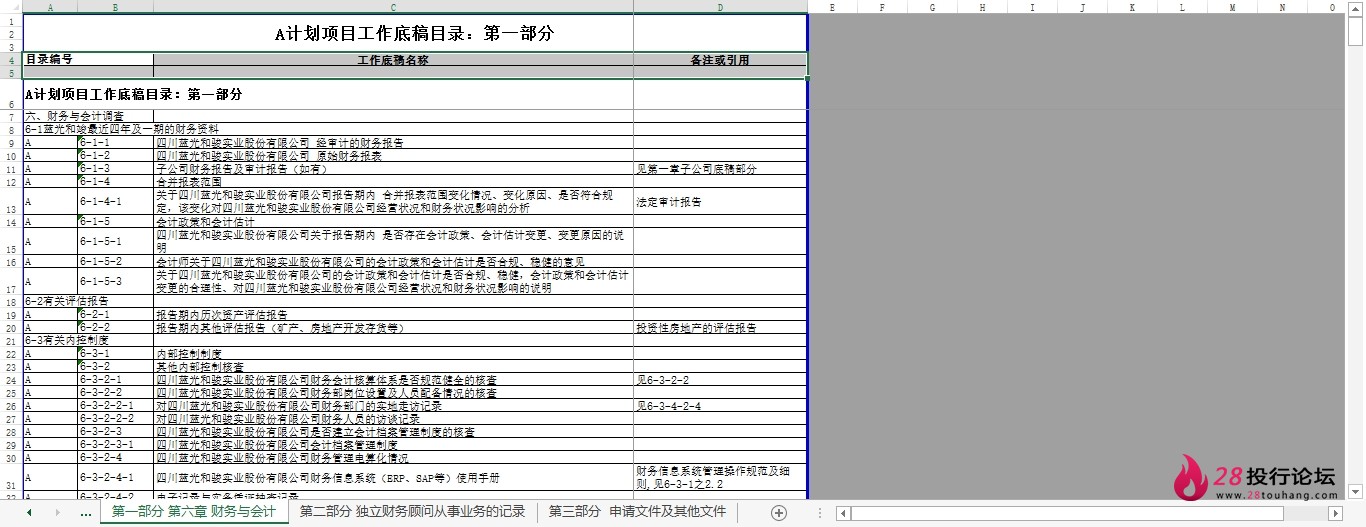Select column G header

coord(932,7)
